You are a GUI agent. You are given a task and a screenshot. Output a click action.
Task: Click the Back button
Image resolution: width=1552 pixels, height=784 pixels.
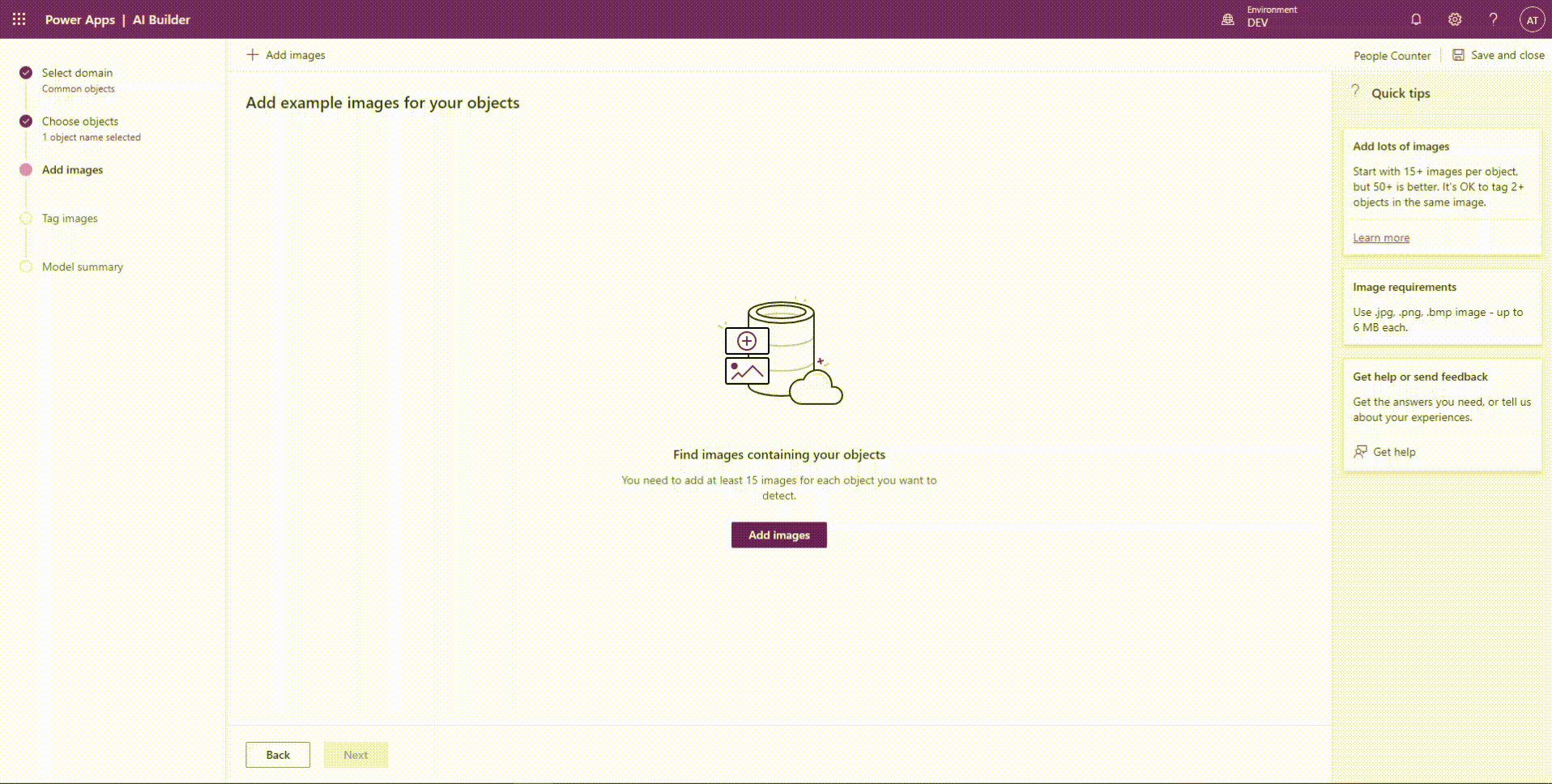[278, 755]
